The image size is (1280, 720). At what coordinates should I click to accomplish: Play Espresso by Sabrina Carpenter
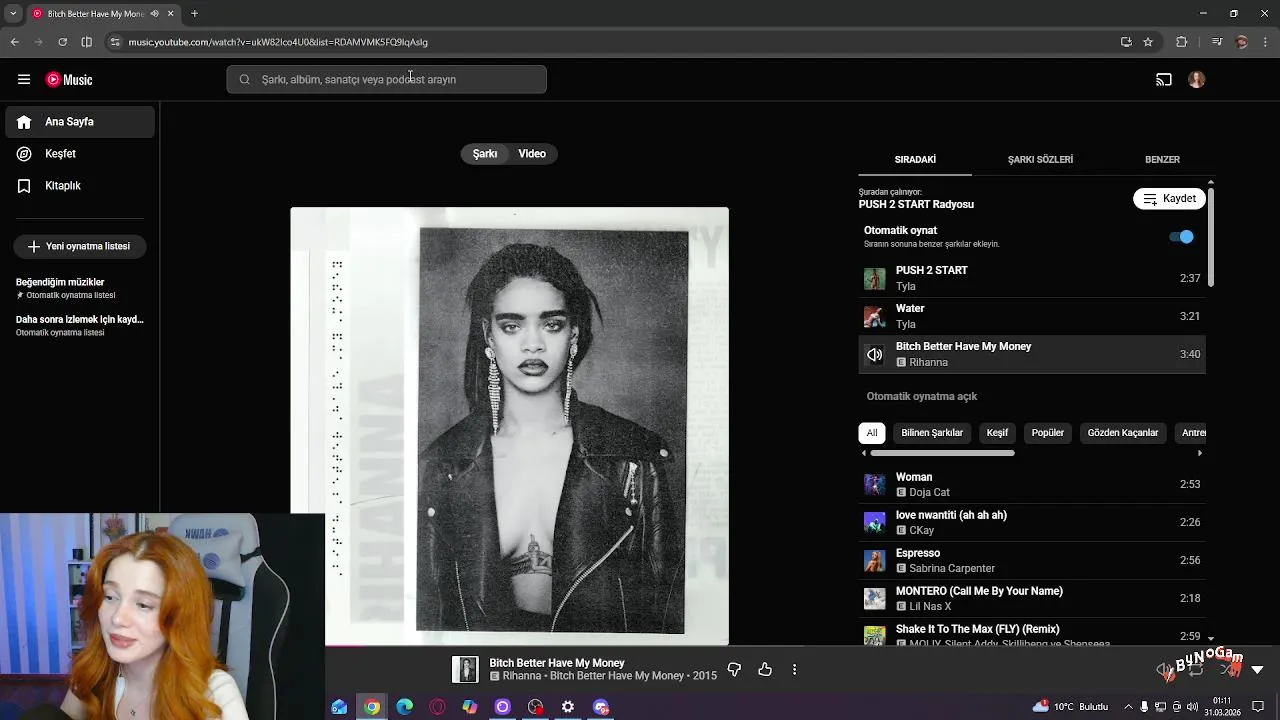(1032, 560)
